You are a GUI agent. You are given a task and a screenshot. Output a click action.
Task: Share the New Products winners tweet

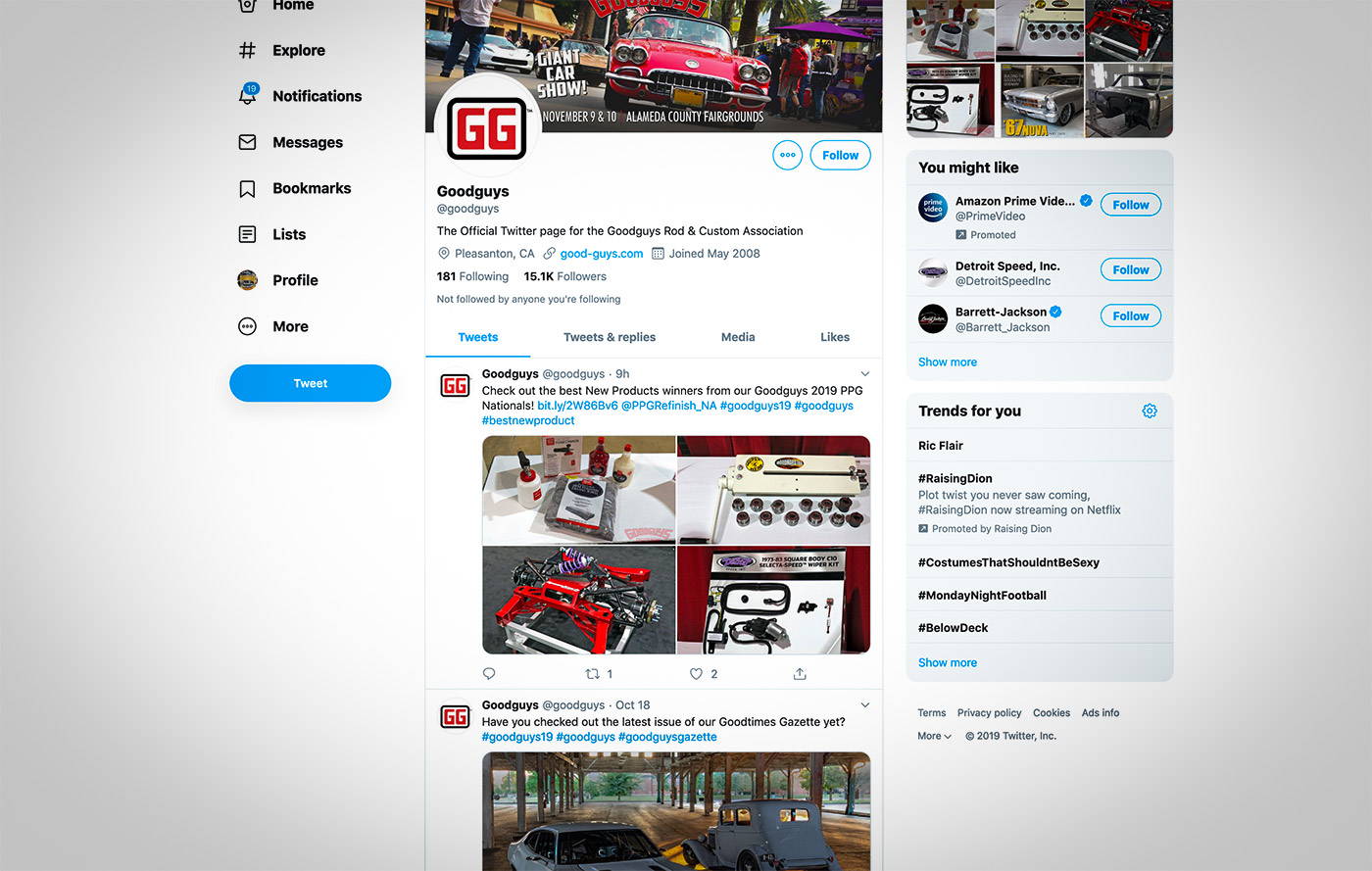point(800,673)
